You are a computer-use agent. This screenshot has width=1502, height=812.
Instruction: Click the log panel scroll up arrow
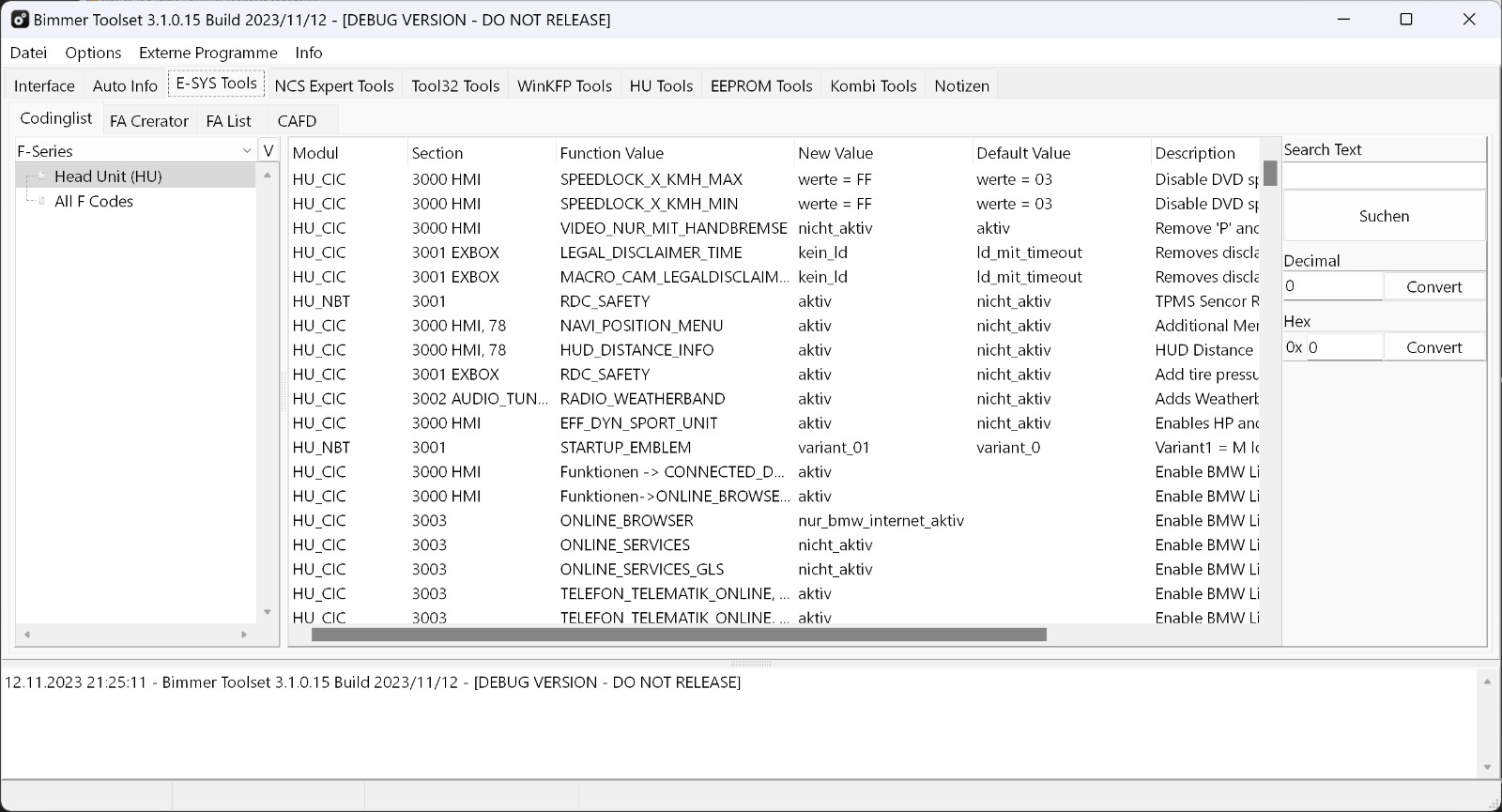pyautogui.click(x=1487, y=682)
